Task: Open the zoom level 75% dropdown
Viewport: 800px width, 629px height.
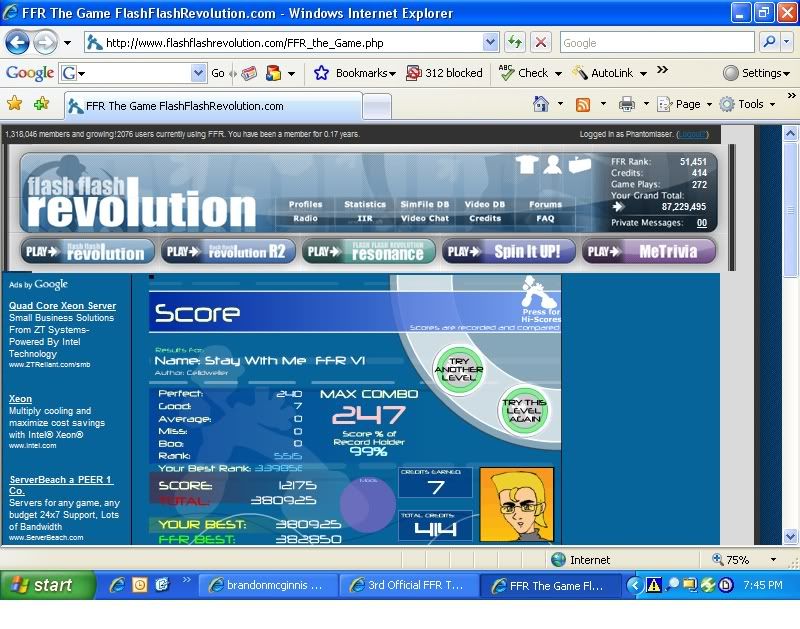Action: tap(773, 560)
